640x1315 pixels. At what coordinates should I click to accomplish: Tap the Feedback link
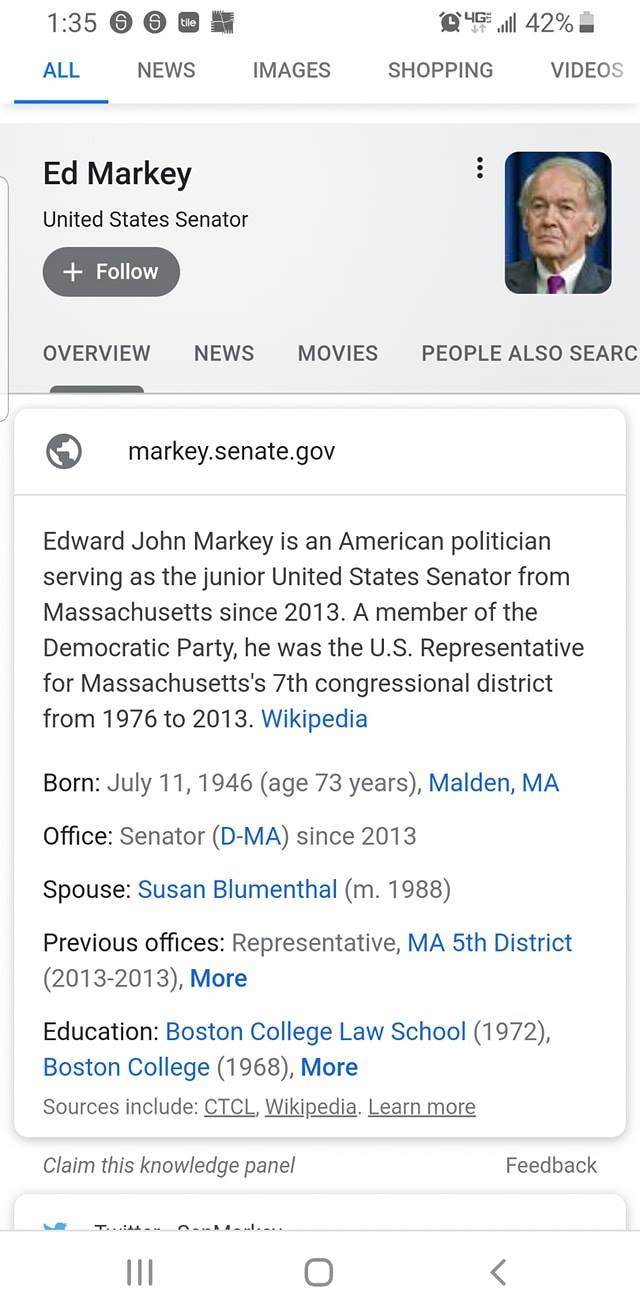551,1165
